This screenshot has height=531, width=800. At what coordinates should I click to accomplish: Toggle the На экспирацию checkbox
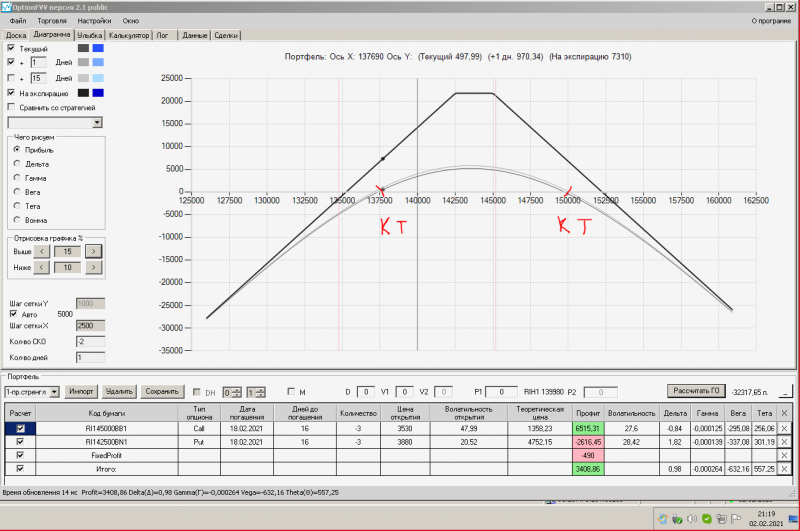[x=11, y=92]
